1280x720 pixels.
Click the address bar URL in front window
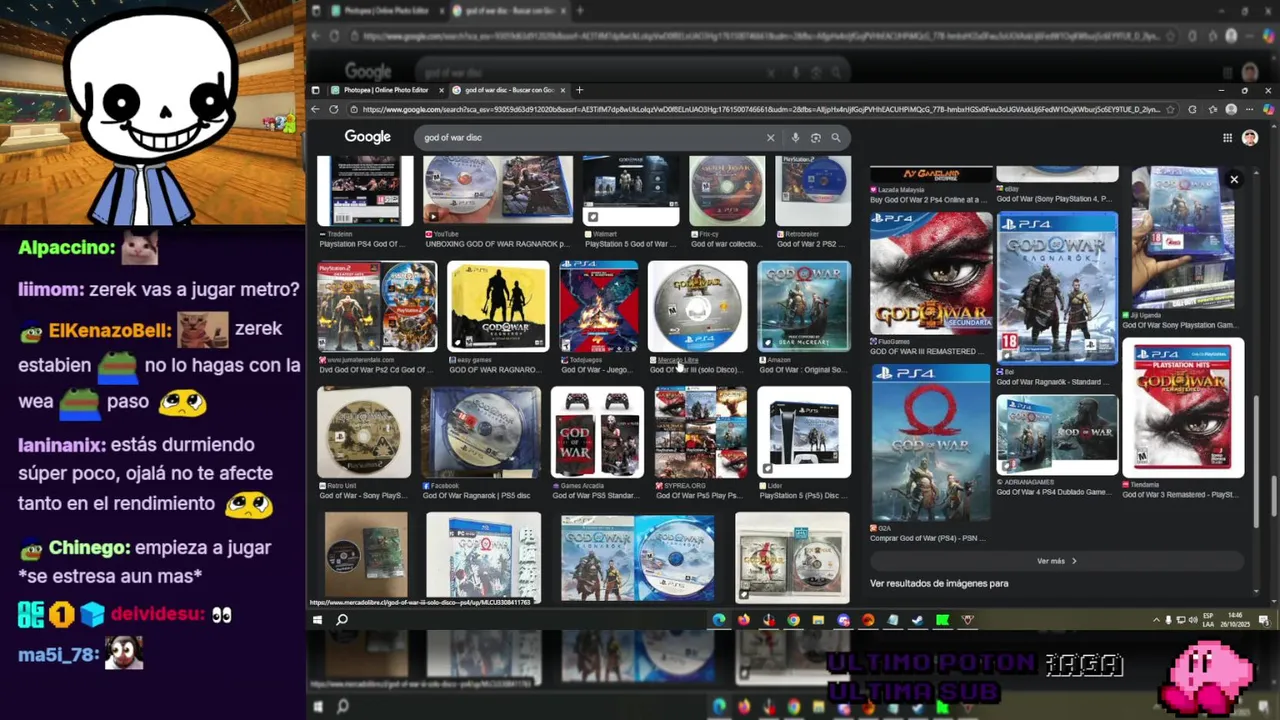point(760,109)
